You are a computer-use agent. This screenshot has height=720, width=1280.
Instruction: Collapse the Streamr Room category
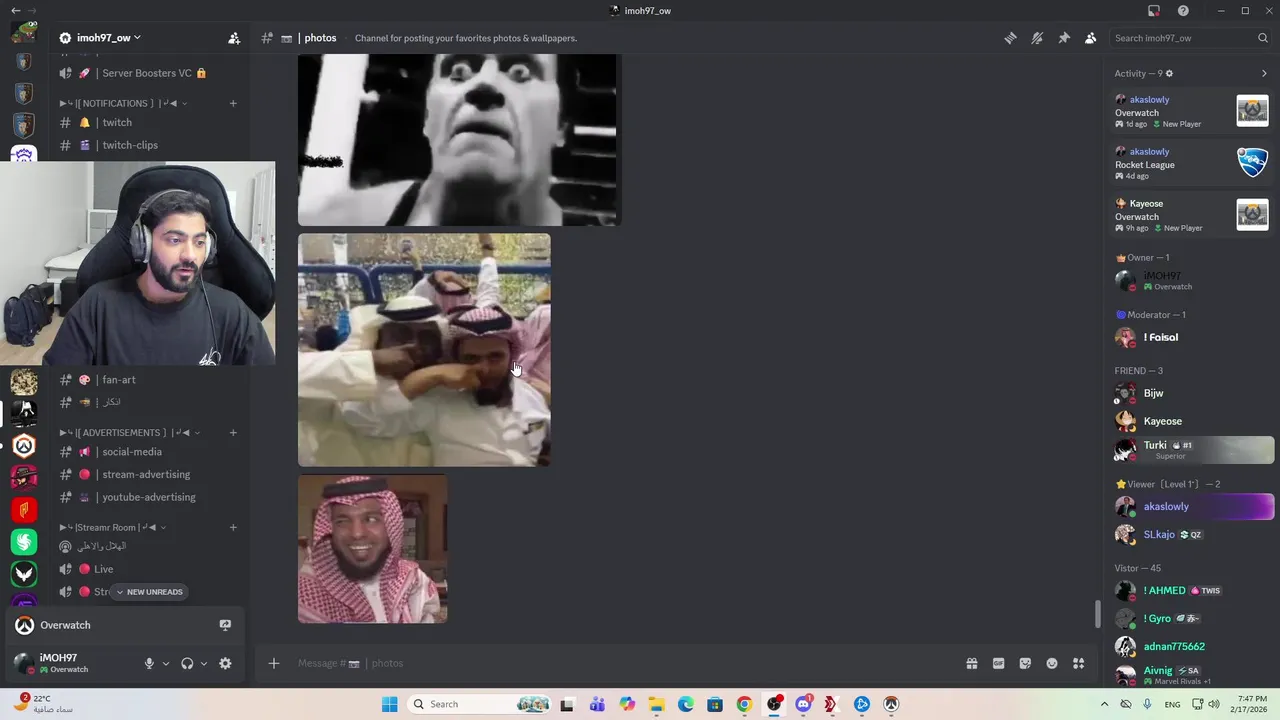pos(113,527)
